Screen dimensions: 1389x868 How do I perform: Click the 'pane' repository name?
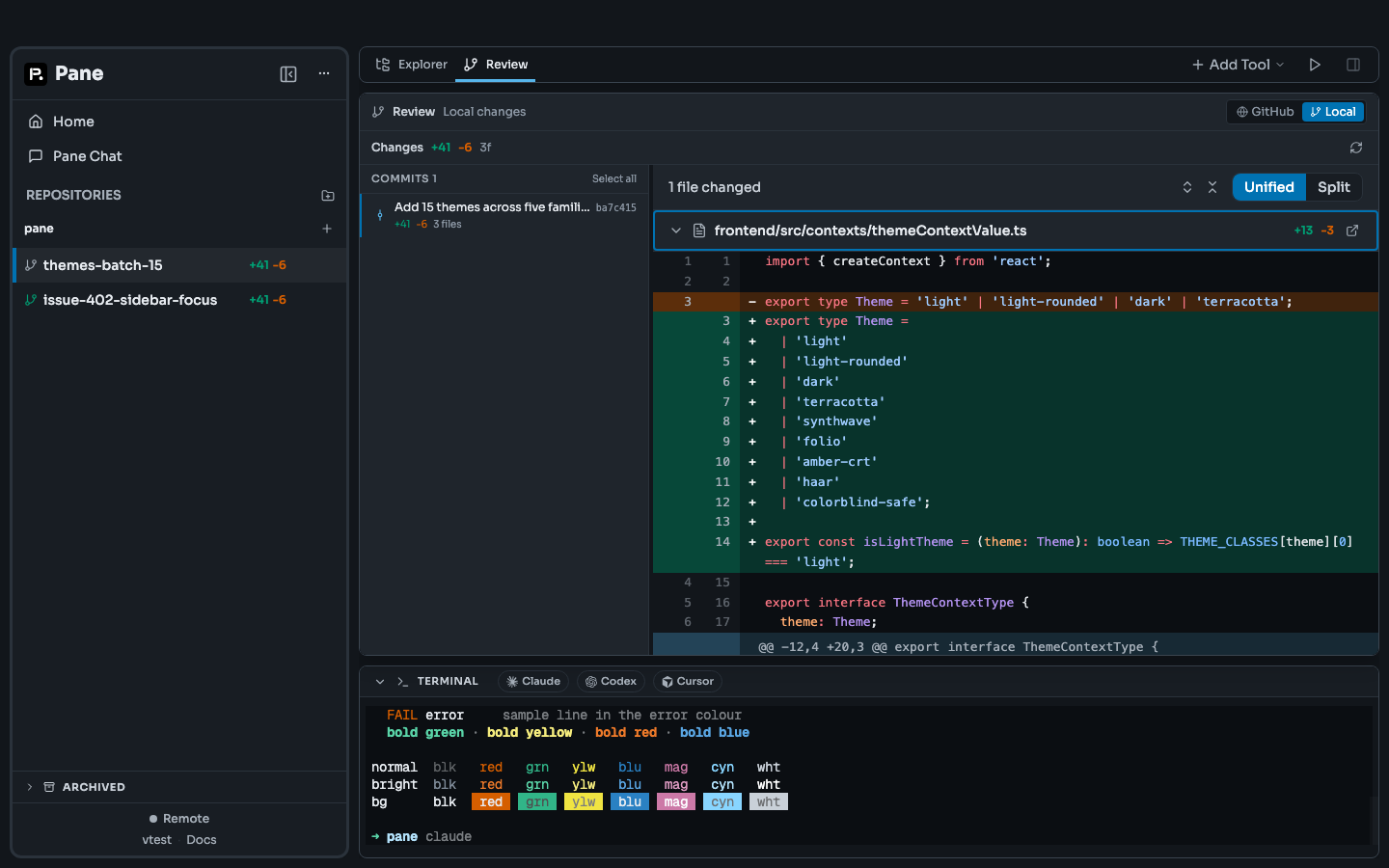39,229
